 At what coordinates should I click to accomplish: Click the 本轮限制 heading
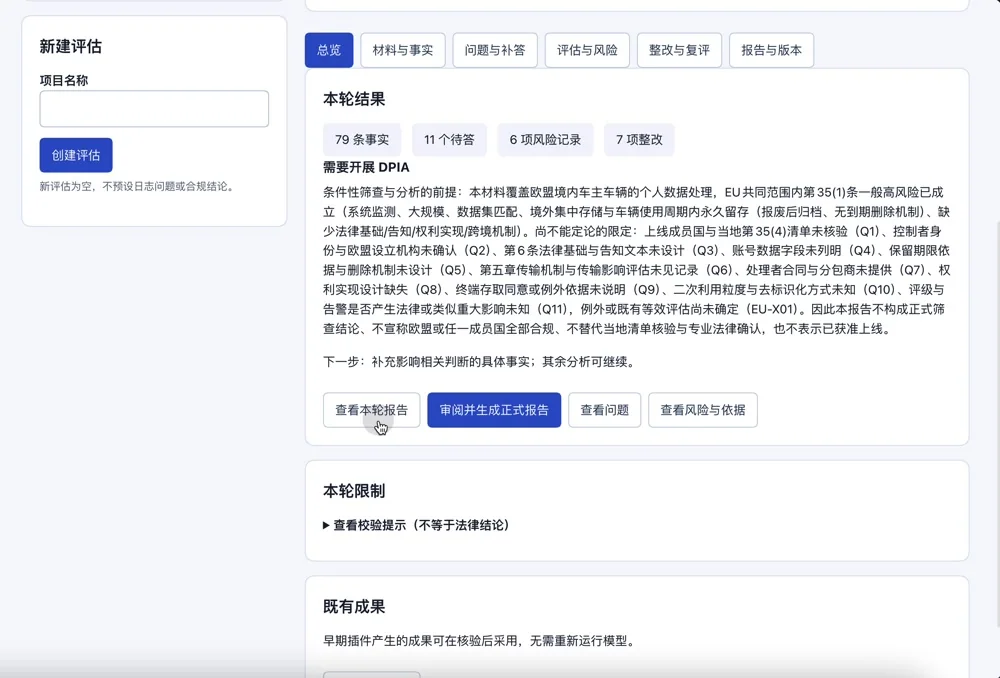354,490
